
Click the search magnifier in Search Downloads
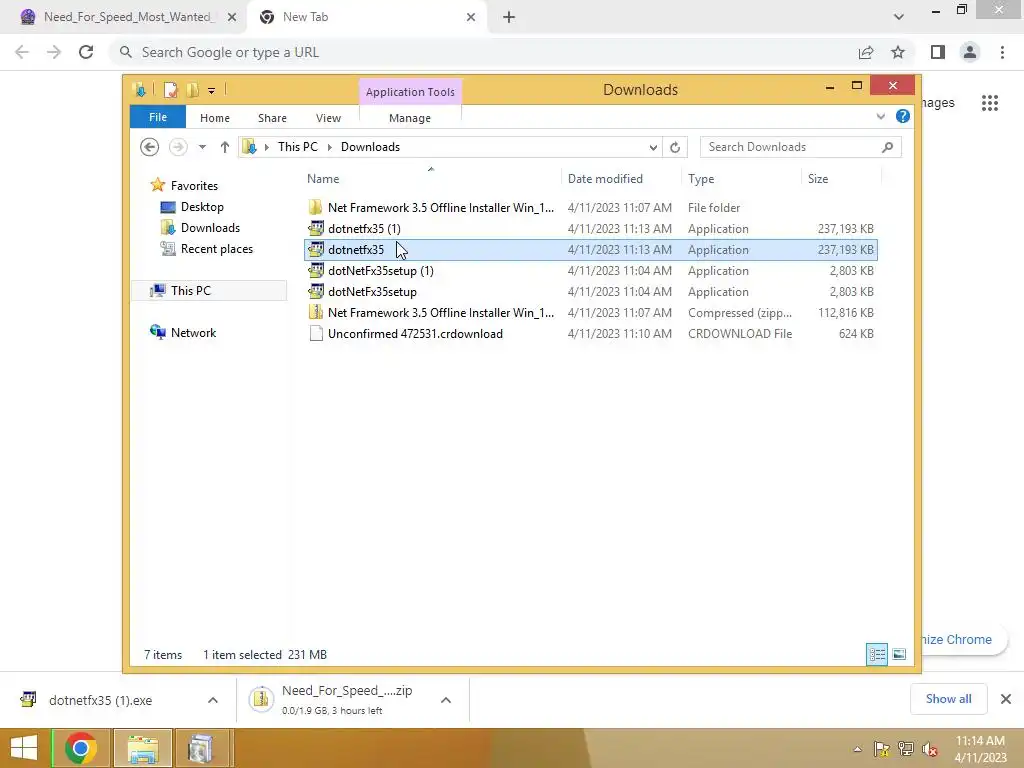point(887,147)
